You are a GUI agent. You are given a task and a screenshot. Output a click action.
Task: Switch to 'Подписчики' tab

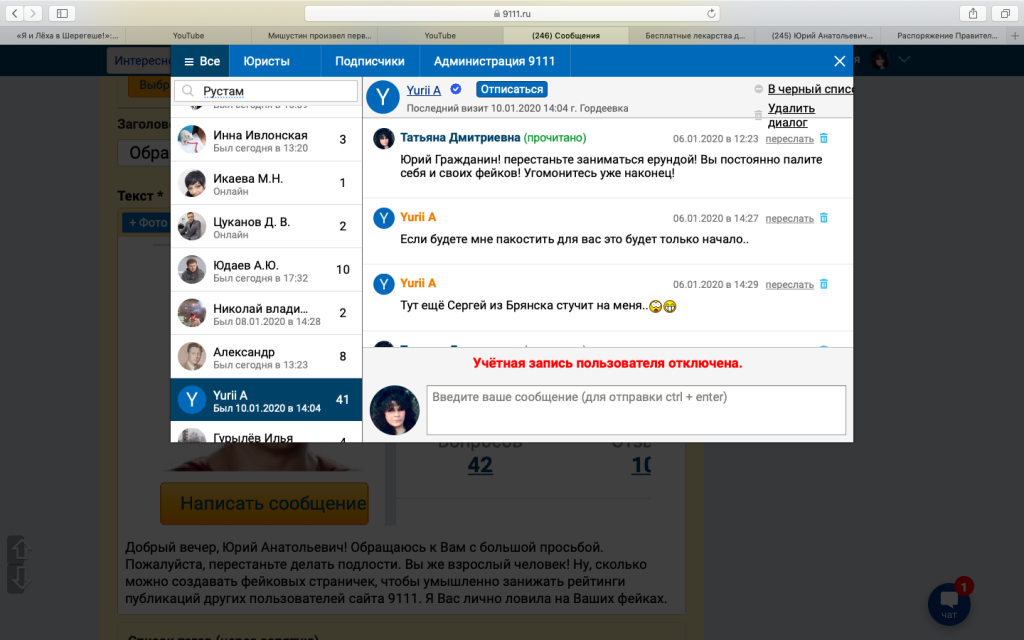(x=370, y=61)
